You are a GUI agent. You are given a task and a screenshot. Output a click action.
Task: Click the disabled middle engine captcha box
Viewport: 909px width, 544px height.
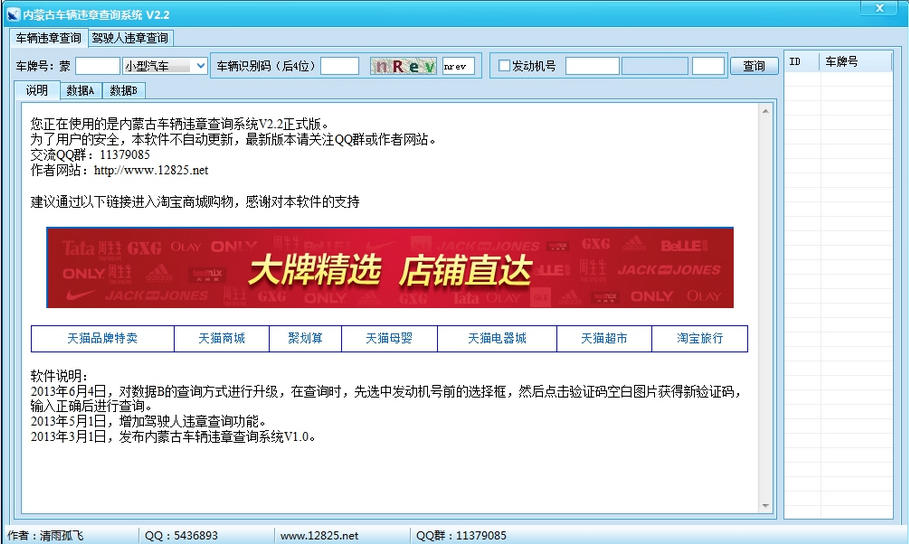655,66
